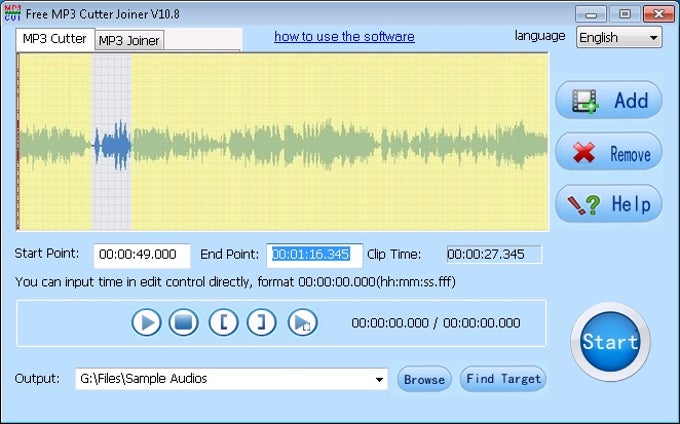Screen dimensions: 680x424
Task: Switch to the MP3 Joiner tab
Action: click(130, 40)
